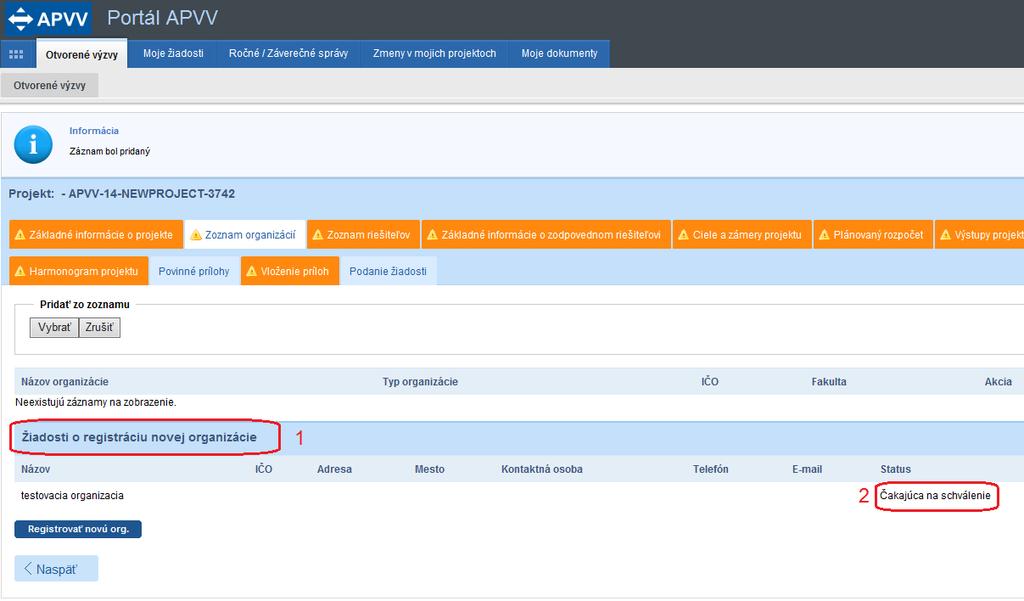This screenshot has width=1024, height=601.
Task: Open Plánovaný rozpočet tab
Action: click(873, 235)
